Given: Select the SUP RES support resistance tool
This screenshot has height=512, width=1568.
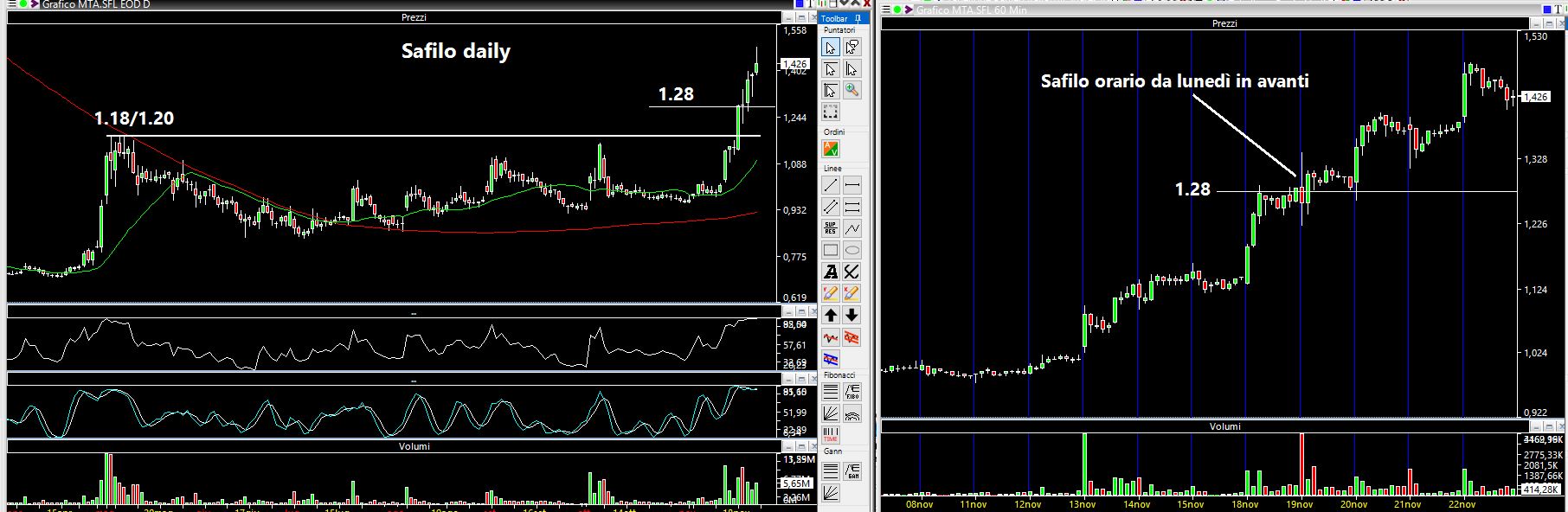Looking at the screenshot, I should (831, 228).
